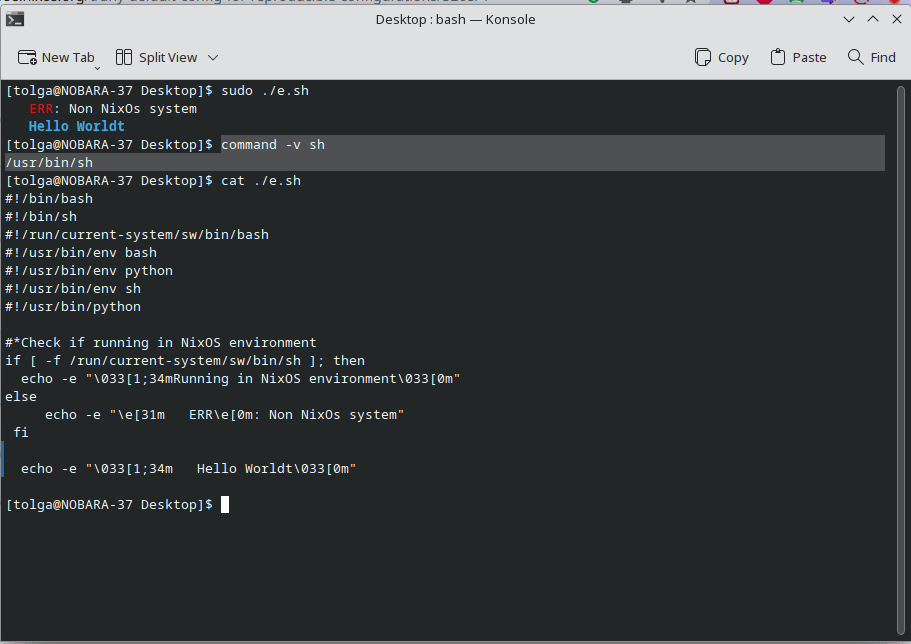The width and height of the screenshot is (911, 644).
Task: Click the New Tab icon in the toolbar
Action: [x=27, y=57]
